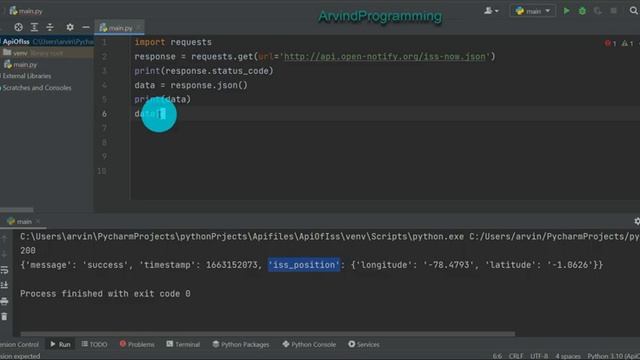Collapse all in project tree

(x=50, y=27)
